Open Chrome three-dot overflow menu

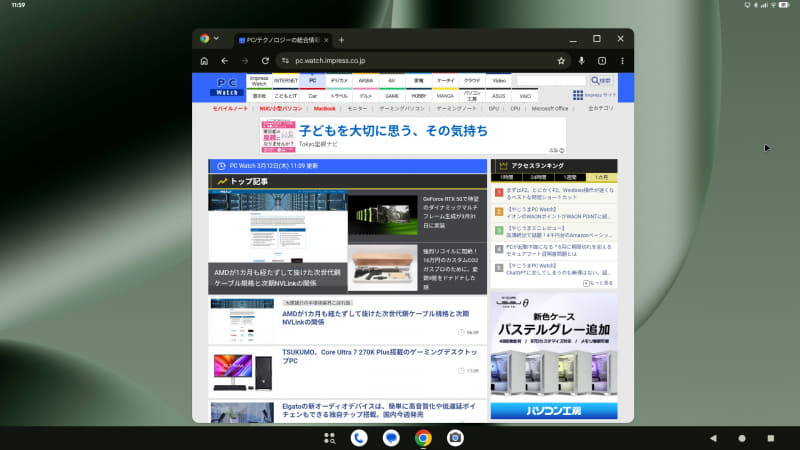pyautogui.click(x=622, y=61)
